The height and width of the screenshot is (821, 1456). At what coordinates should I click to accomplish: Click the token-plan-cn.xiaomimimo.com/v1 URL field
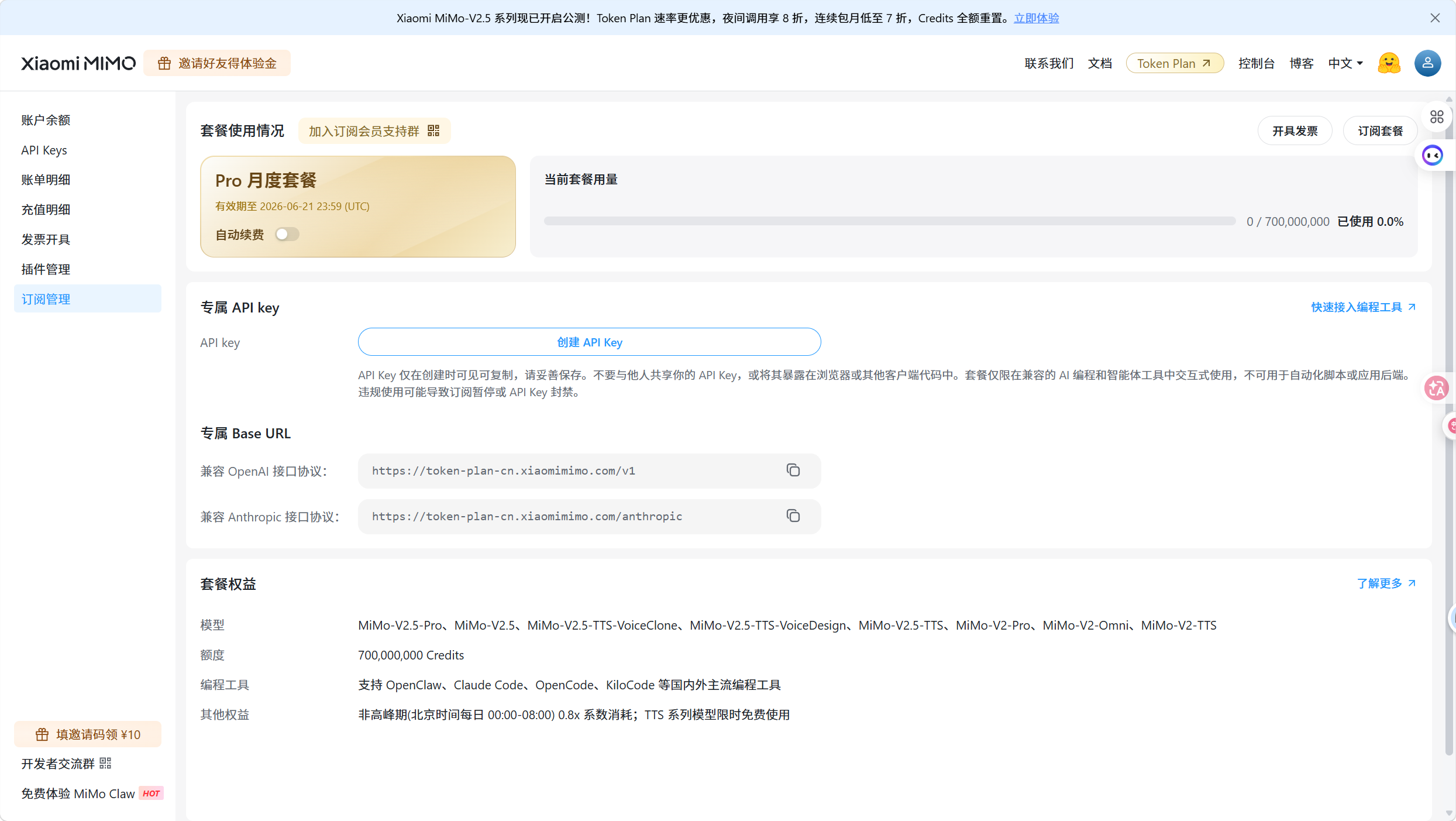pyautogui.click(x=590, y=471)
